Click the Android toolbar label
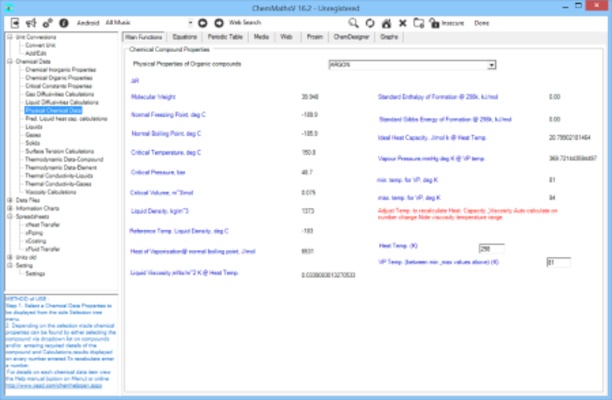 88,23
